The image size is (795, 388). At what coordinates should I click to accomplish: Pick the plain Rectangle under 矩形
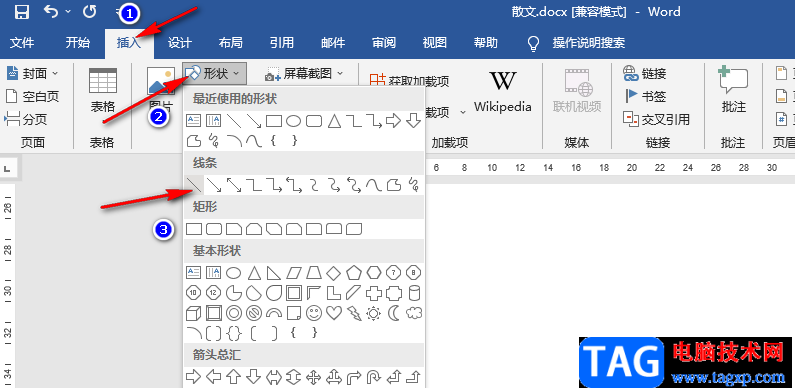194,229
